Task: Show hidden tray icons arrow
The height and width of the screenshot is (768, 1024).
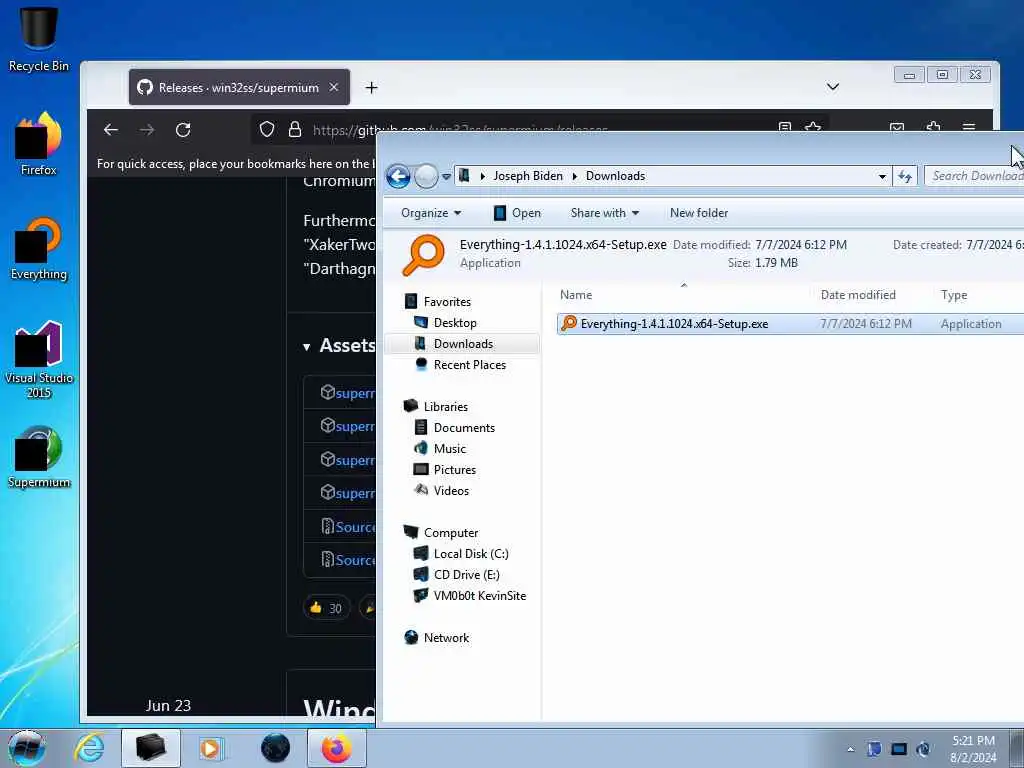Action: click(x=850, y=749)
